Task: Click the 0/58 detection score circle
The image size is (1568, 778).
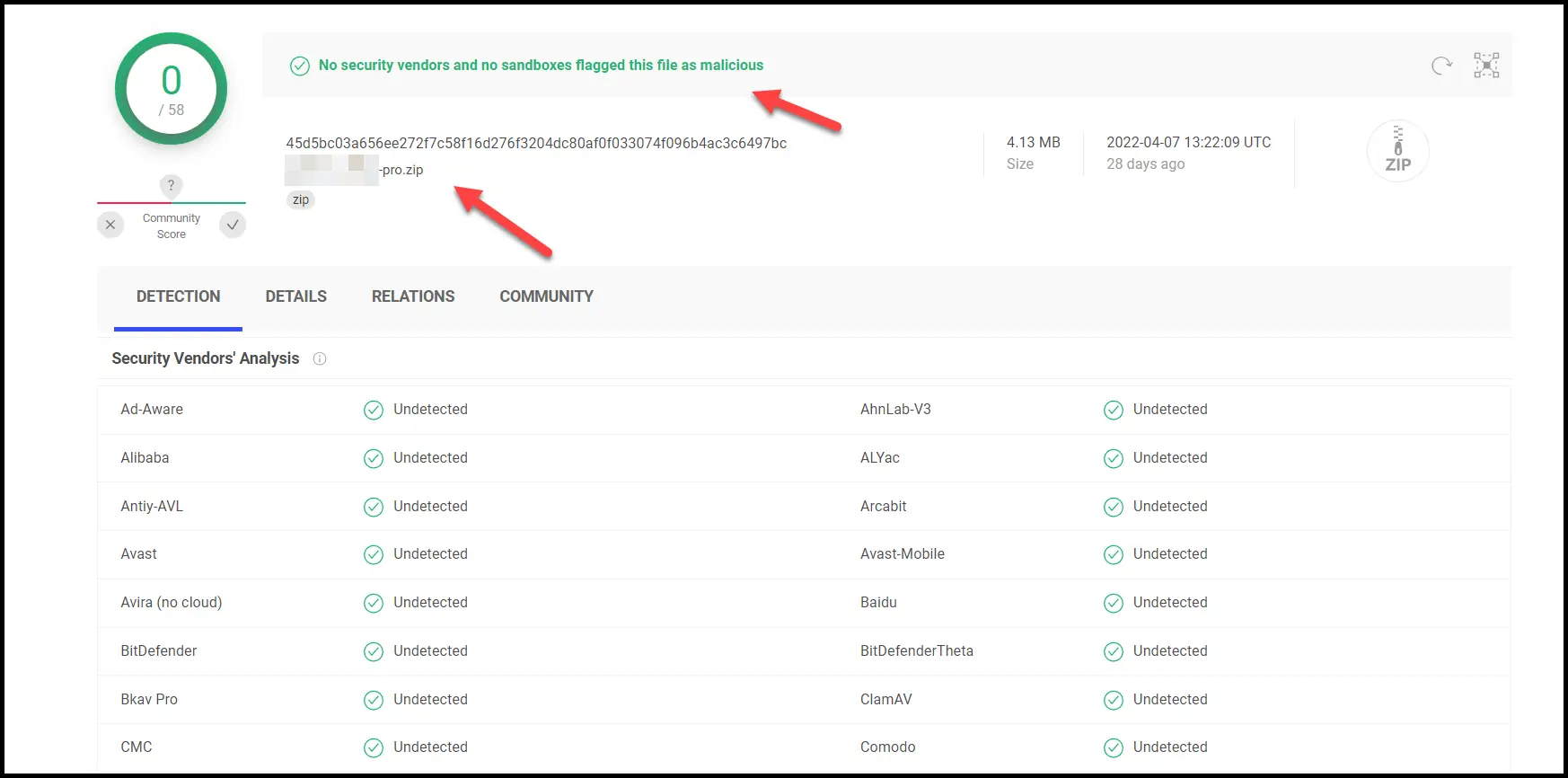Action: (171, 89)
